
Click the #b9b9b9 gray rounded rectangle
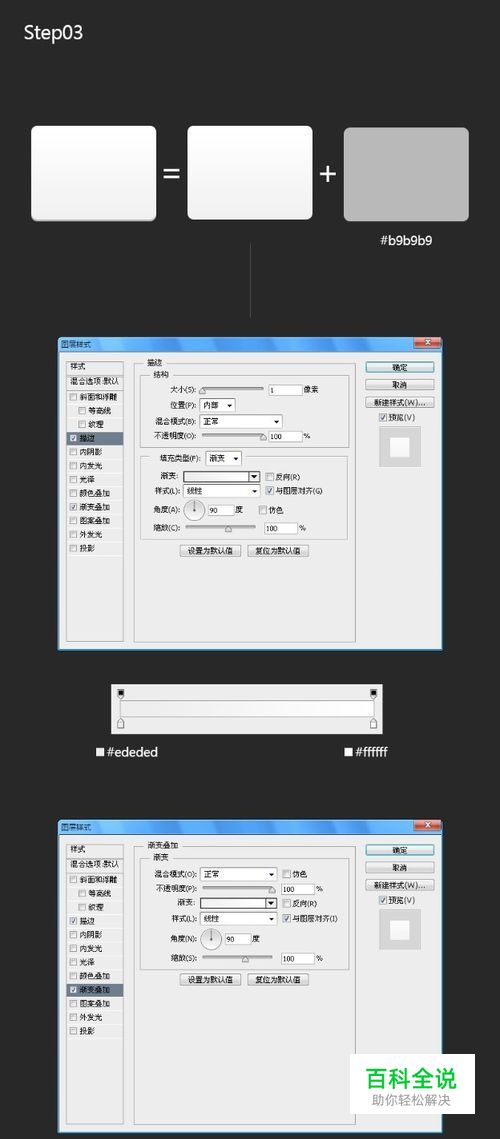406,174
